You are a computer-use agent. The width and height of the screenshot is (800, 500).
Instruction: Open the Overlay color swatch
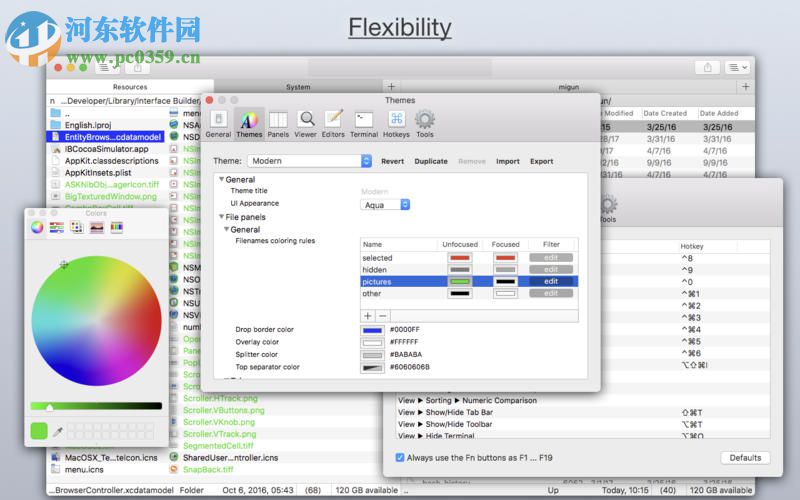click(372, 342)
